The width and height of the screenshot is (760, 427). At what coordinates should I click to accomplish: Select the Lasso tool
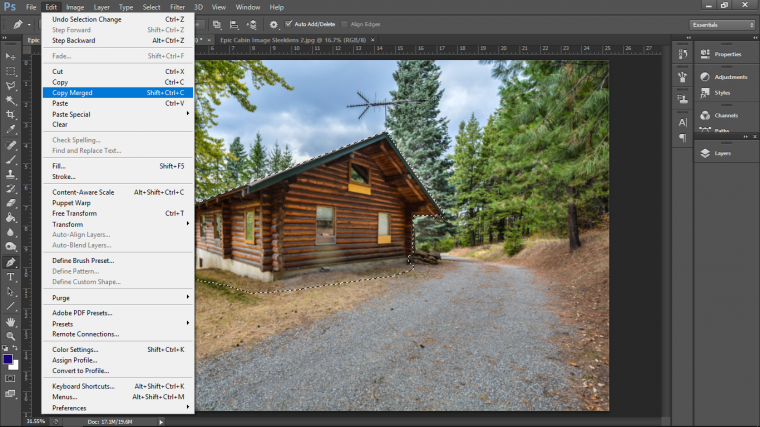(x=10, y=86)
